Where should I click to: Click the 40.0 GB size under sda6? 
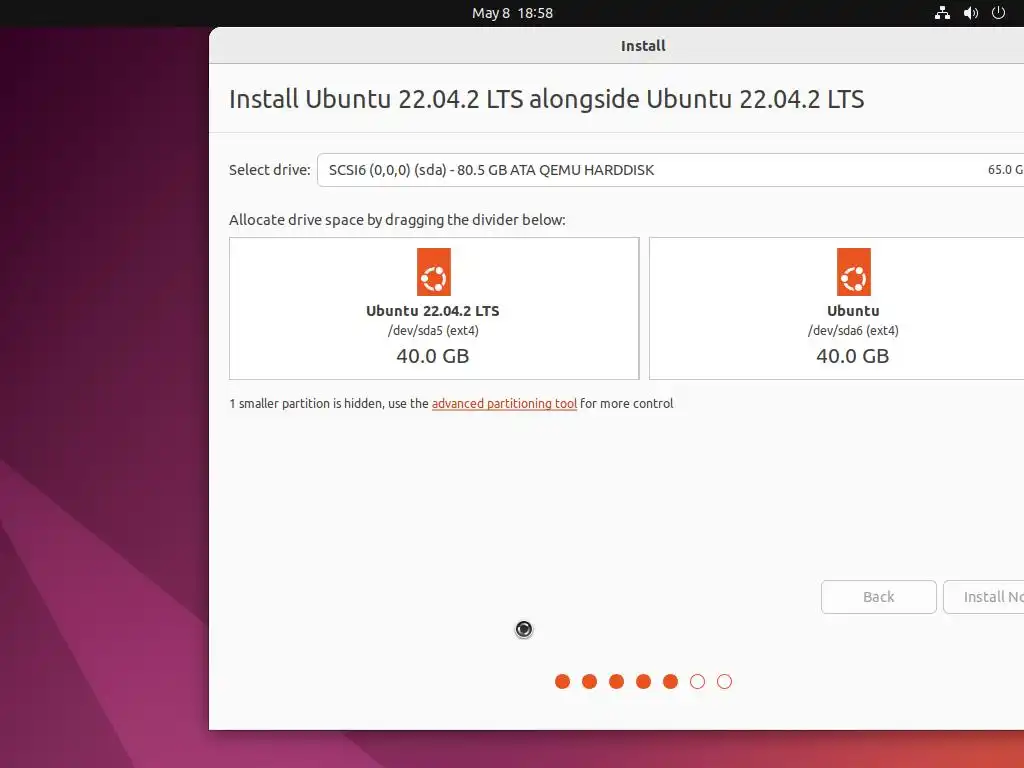coord(852,356)
